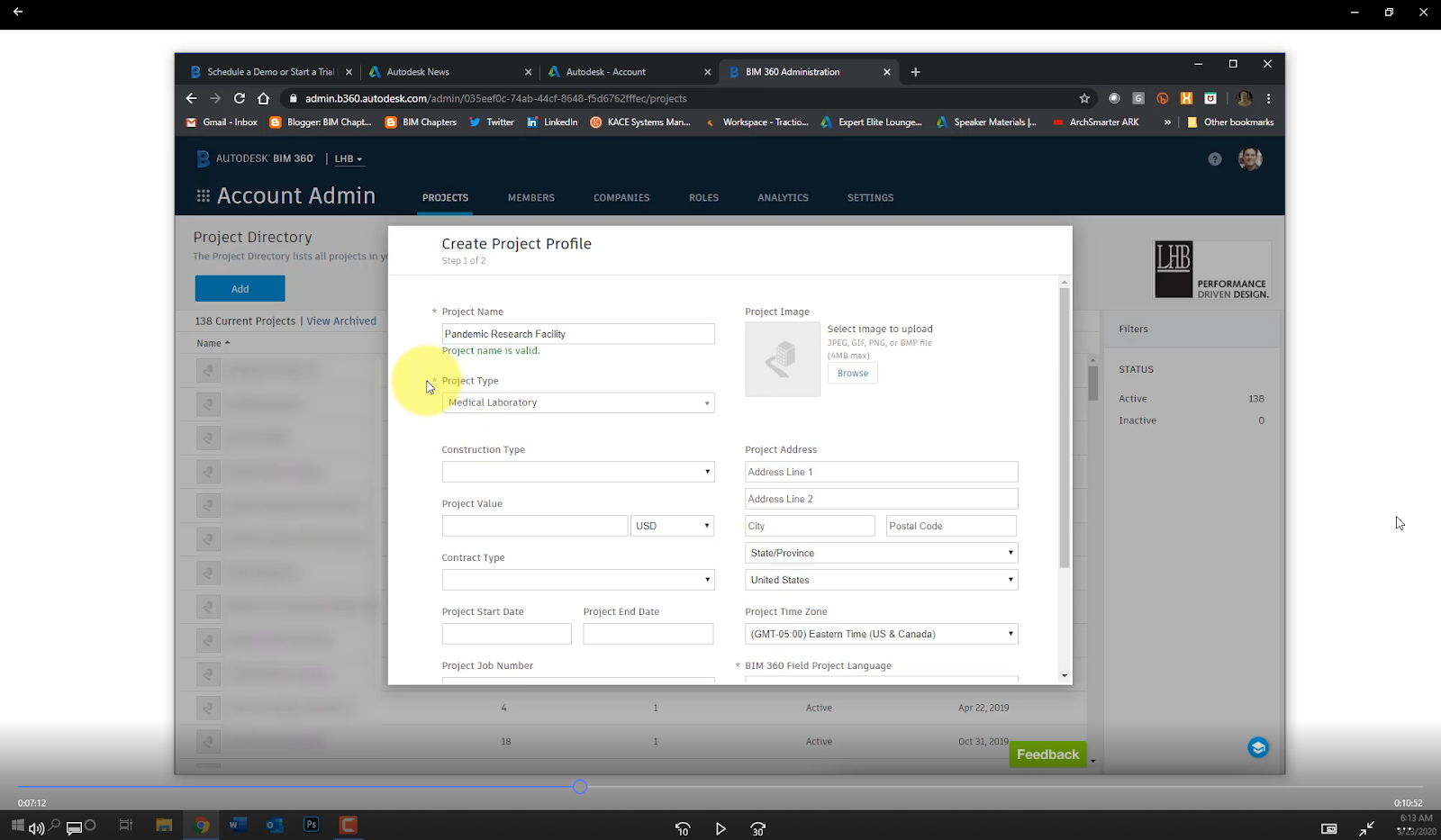Click the City input field
The height and width of the screenshot is (840, 1441).
tap(810, 526)
